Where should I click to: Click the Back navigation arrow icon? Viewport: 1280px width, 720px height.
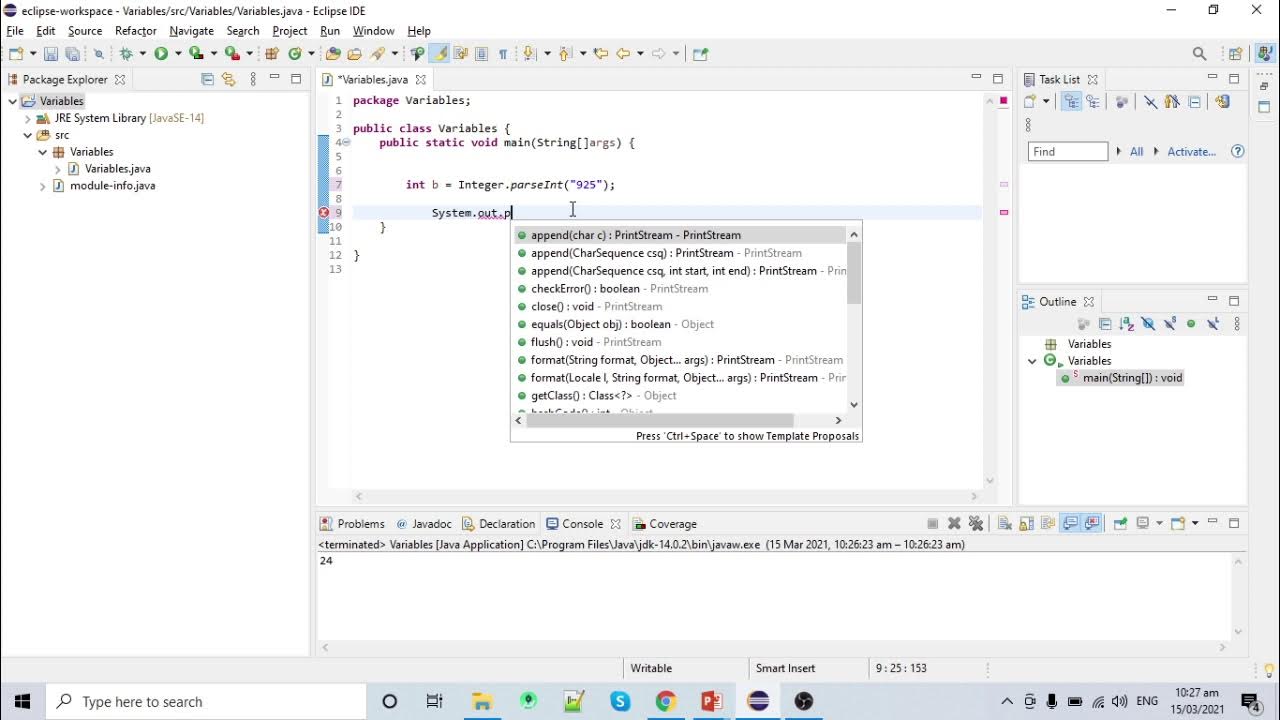pyautogui.click(x=623, y=54)
